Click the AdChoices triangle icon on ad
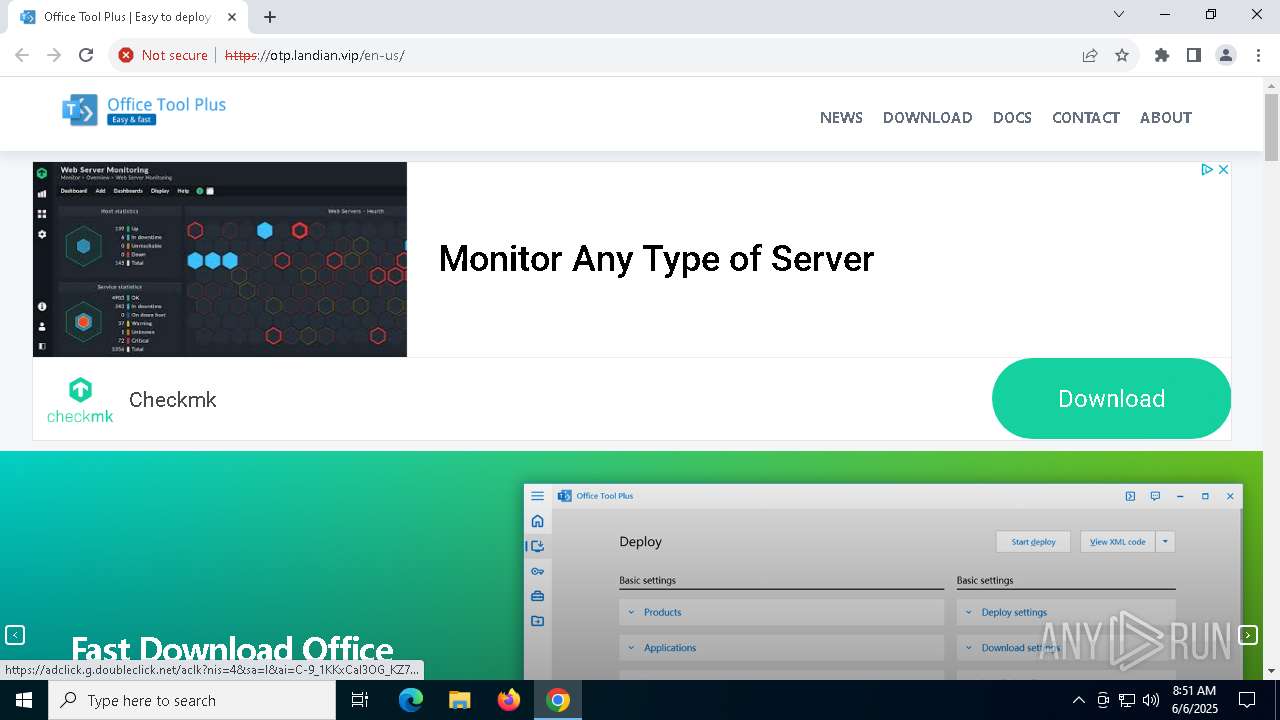This screenshot has width=1280, height=720. point(1207,170)
